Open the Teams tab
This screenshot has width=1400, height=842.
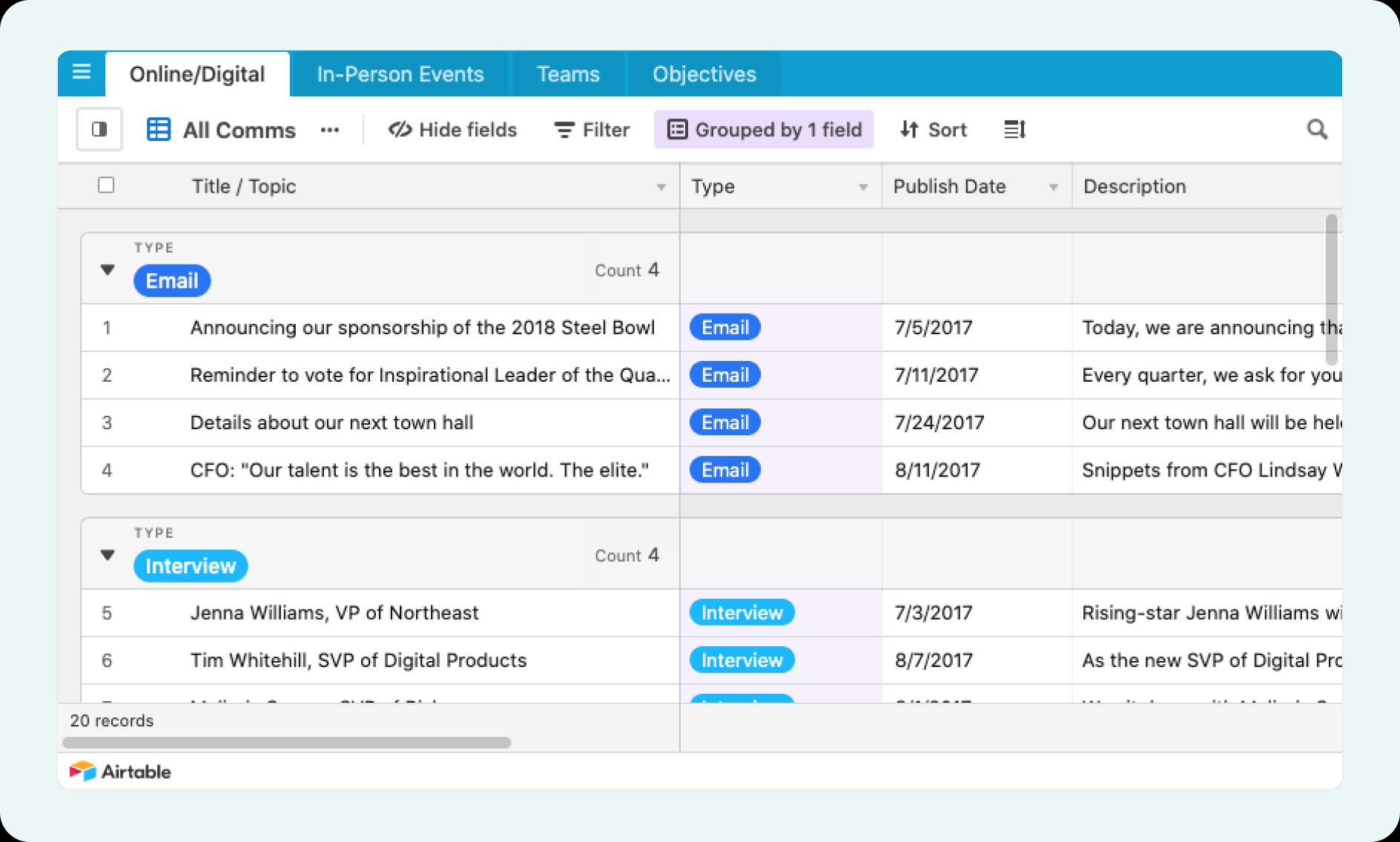[x=568, y=74]
